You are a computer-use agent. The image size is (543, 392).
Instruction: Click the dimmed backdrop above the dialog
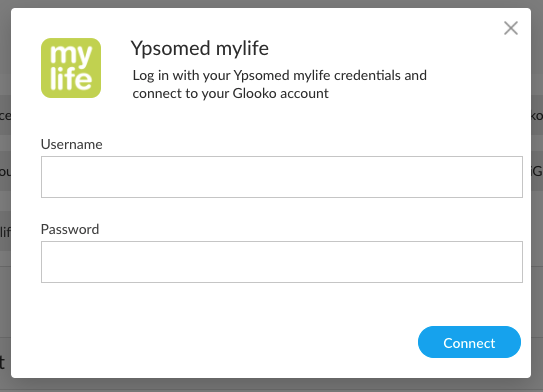(x=272, y=3)
